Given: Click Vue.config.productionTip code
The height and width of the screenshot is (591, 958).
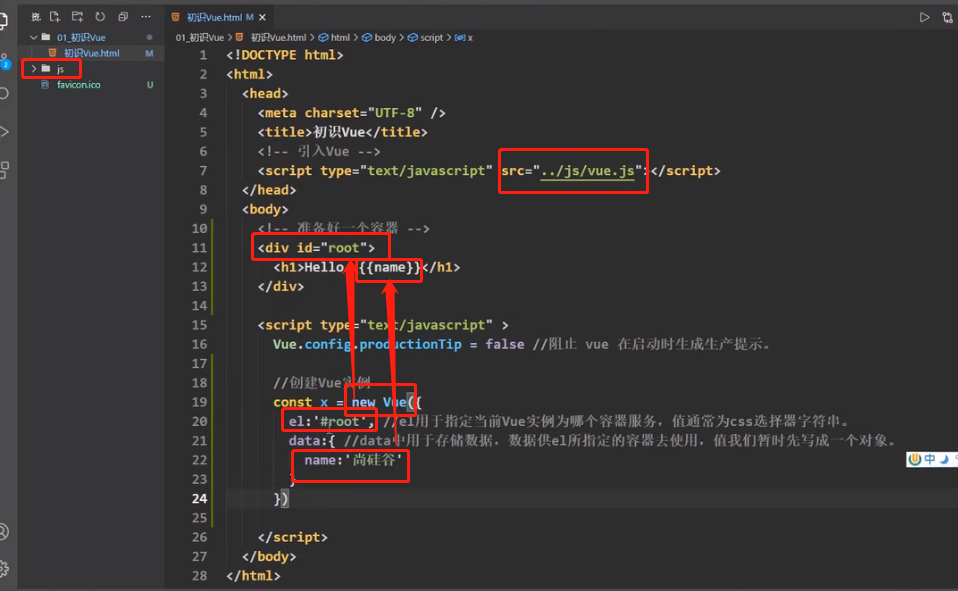Looking at the screenshot, I should [x=367, y=344].
